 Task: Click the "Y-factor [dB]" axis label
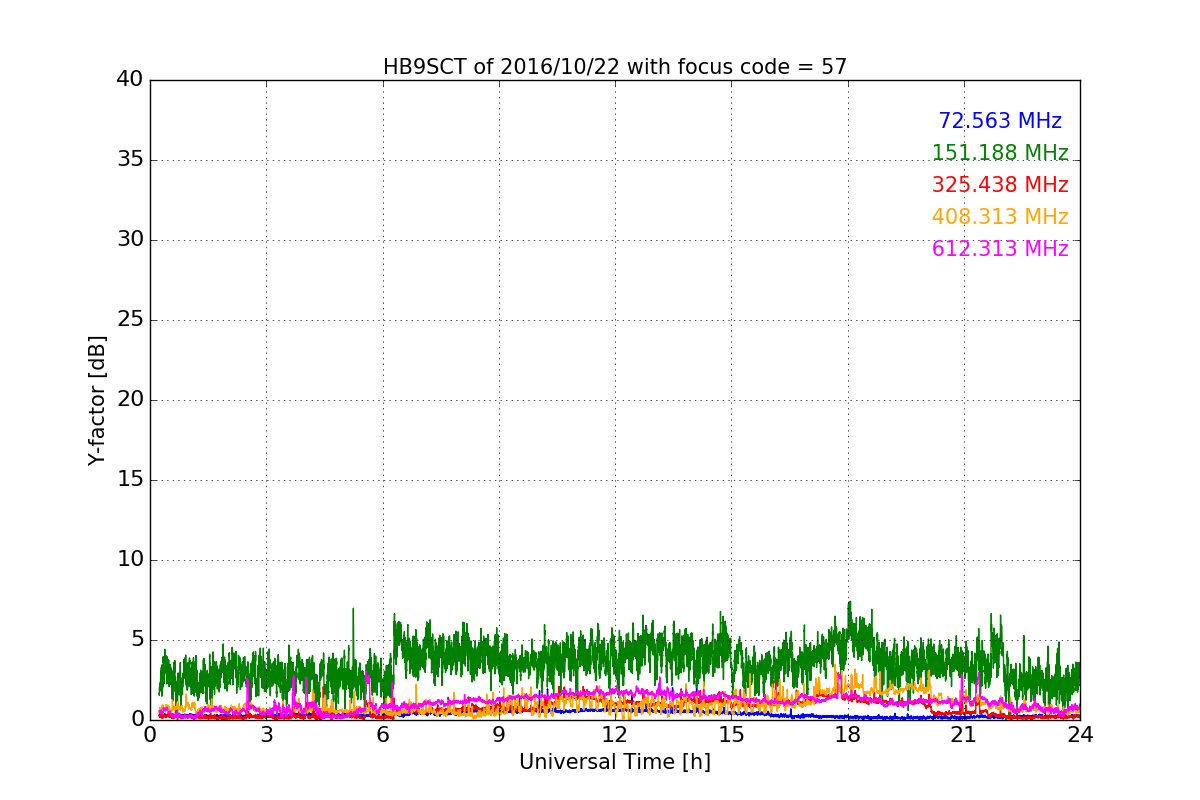pos(97,400)
